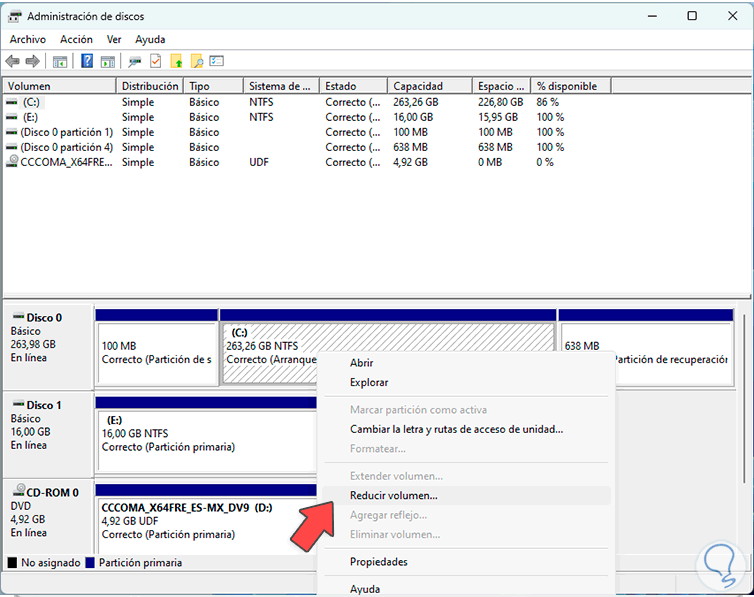Open the Acción menu
Image resolution: width=754 pixels, height=597 pixels.
point(76,39)
